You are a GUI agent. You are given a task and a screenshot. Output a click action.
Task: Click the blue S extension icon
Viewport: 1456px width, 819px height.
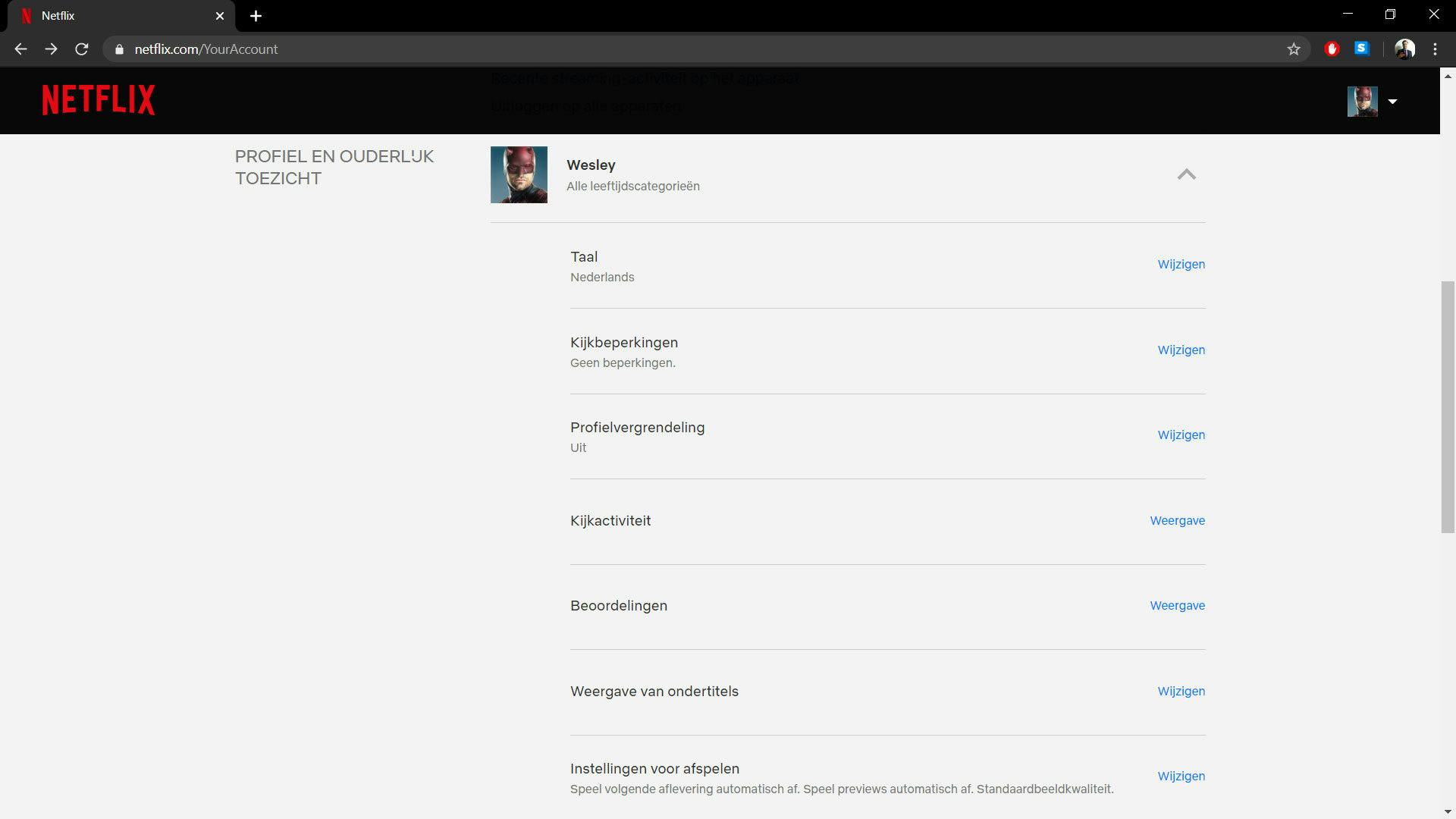pos(1362,49)
